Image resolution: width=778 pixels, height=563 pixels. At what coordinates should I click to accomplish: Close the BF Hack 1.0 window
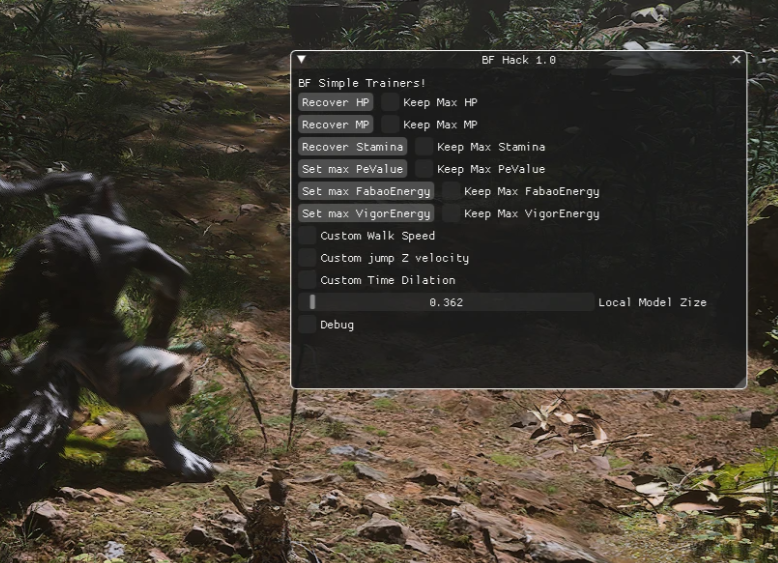coord(736,60)
